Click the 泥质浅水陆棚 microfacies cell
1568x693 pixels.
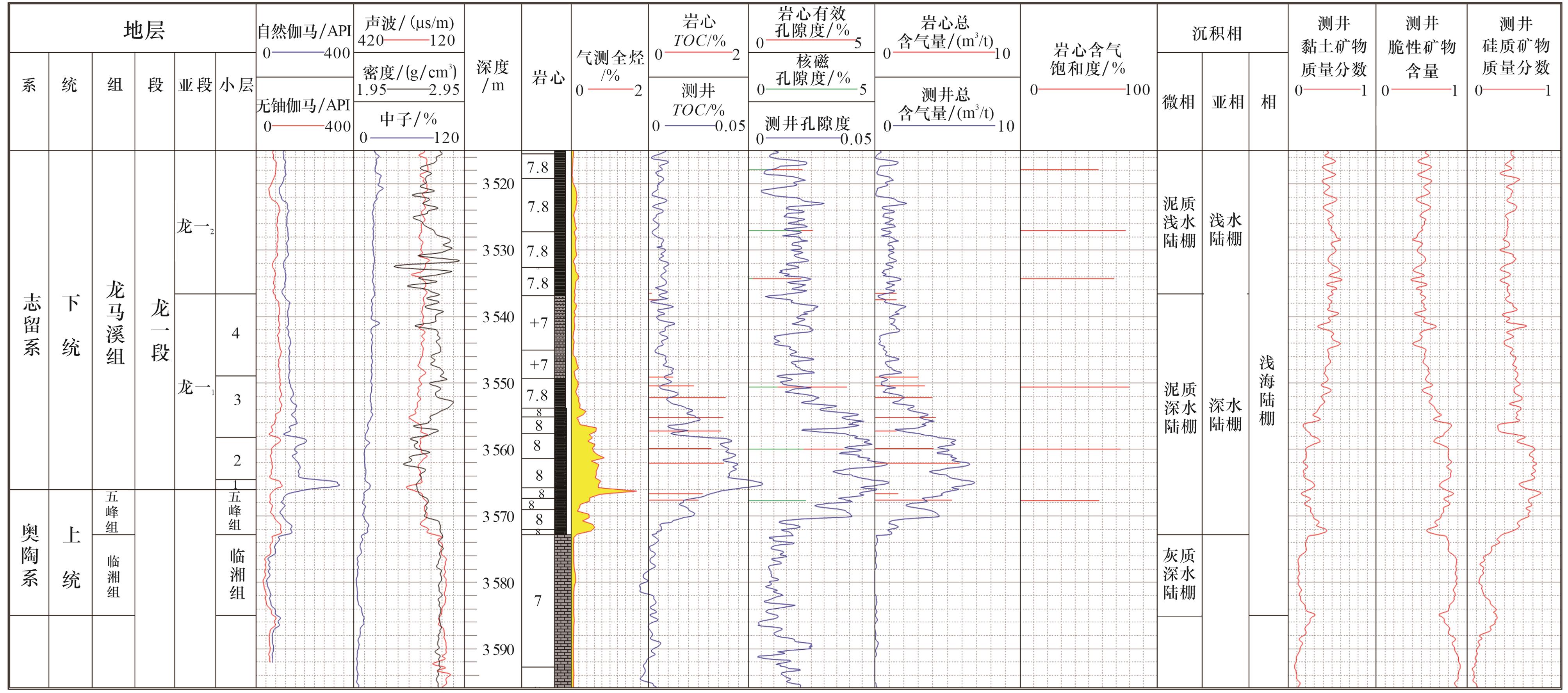tap(1179, 222)
